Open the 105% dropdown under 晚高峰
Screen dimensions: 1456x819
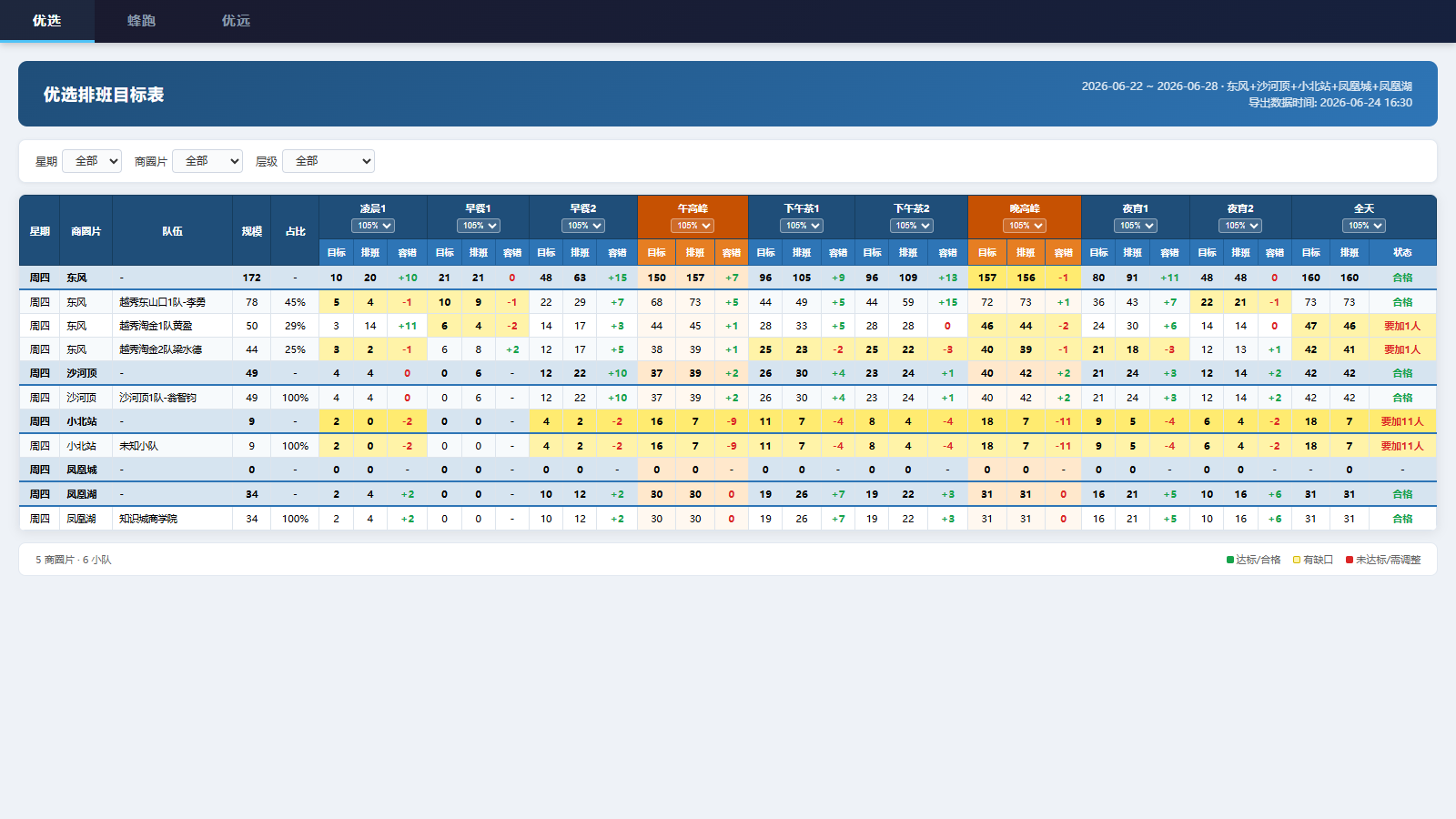pos(1025,226)
